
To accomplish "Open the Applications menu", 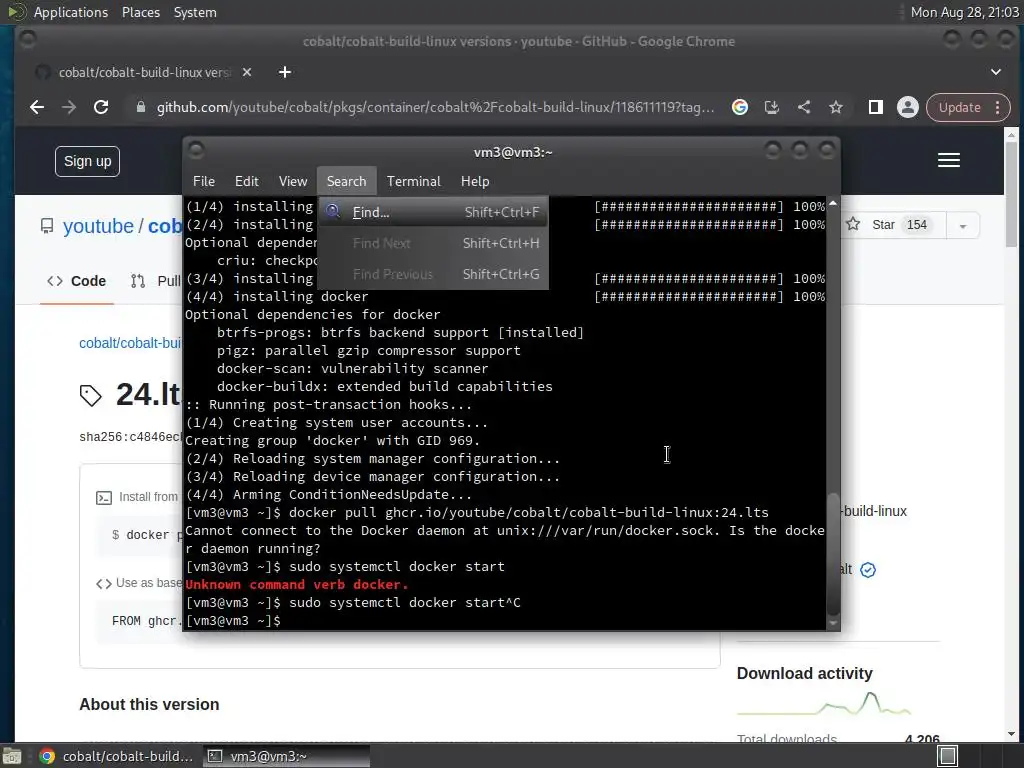I will tap(71, 12).
